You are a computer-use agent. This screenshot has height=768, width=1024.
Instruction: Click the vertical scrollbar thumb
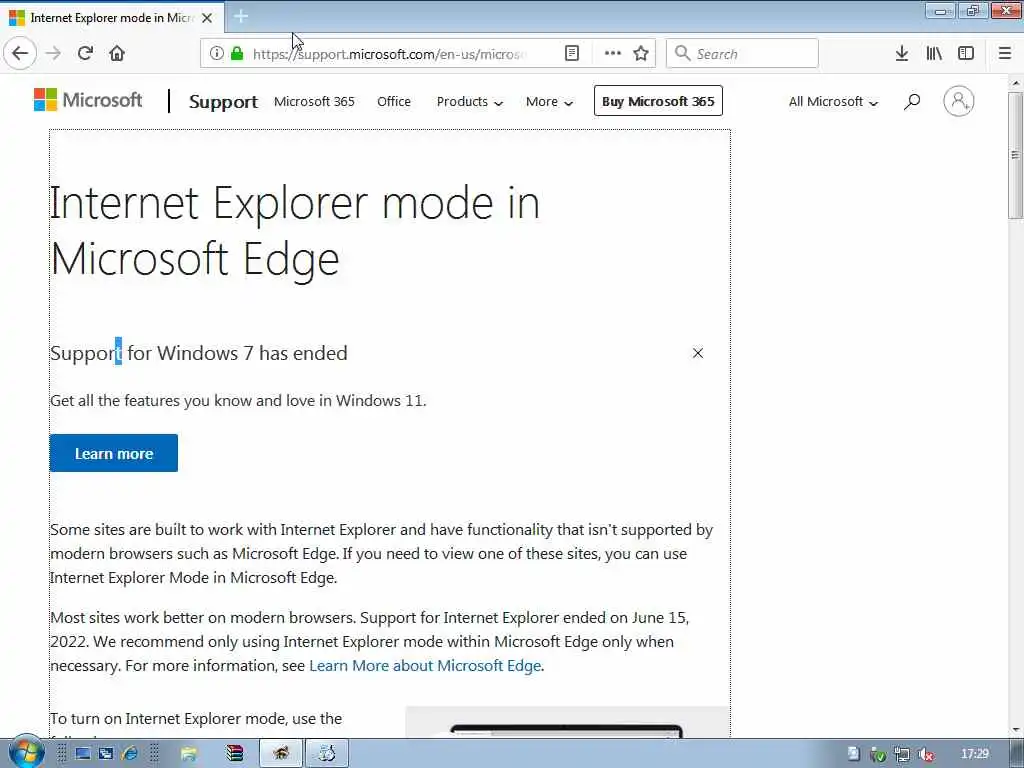tap(1015, 155)
